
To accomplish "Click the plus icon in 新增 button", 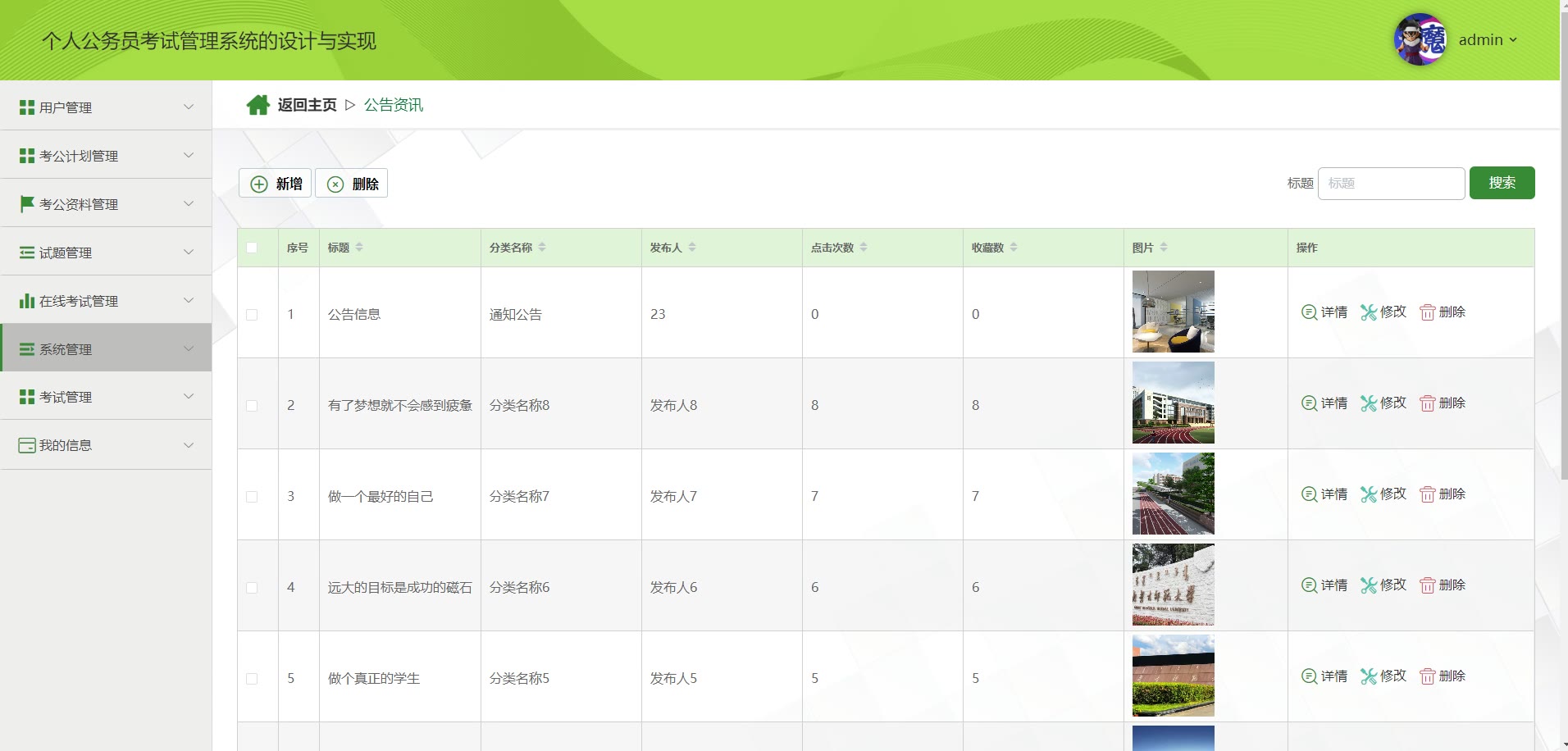I will 259,184.
